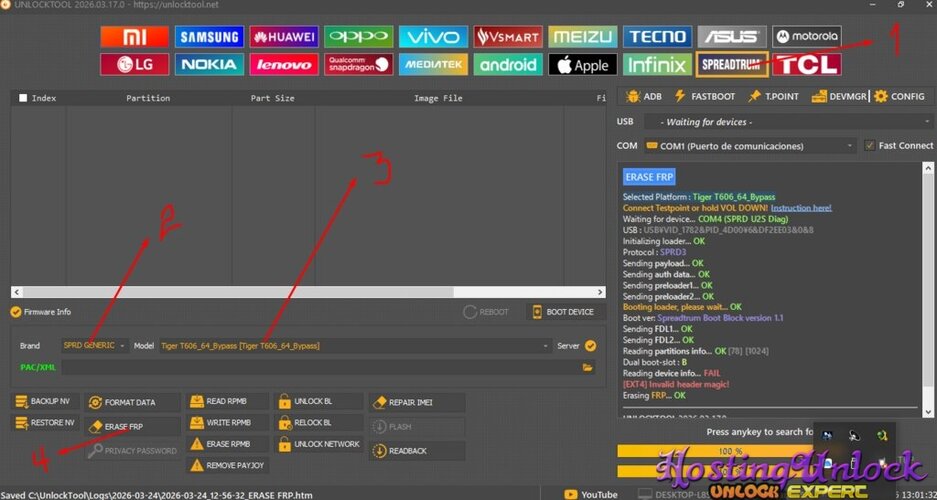Open the FASTBOOT tab
937x500 pixels.
[705, 96]
